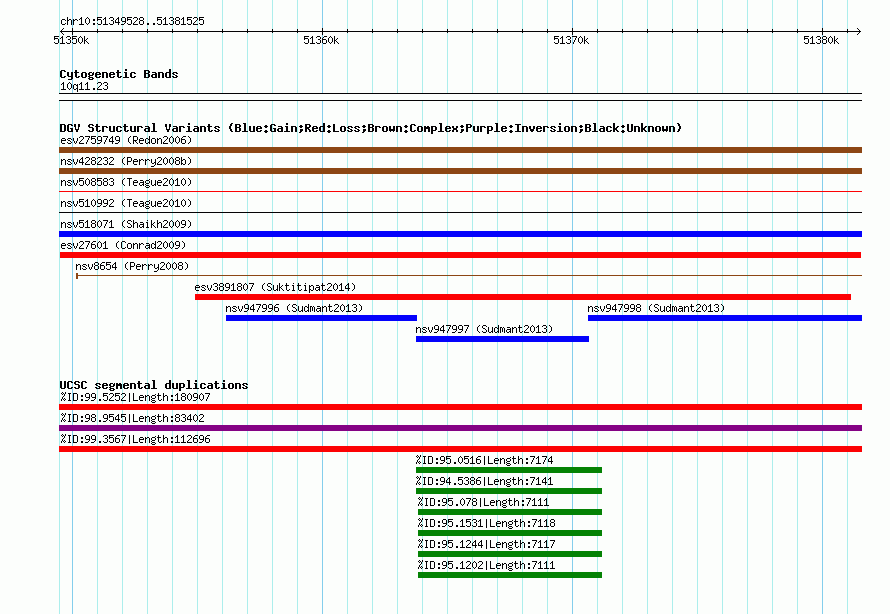
Task: Open the nsv947997 (Sudmant2013) label
Action: tap(484, 329)
